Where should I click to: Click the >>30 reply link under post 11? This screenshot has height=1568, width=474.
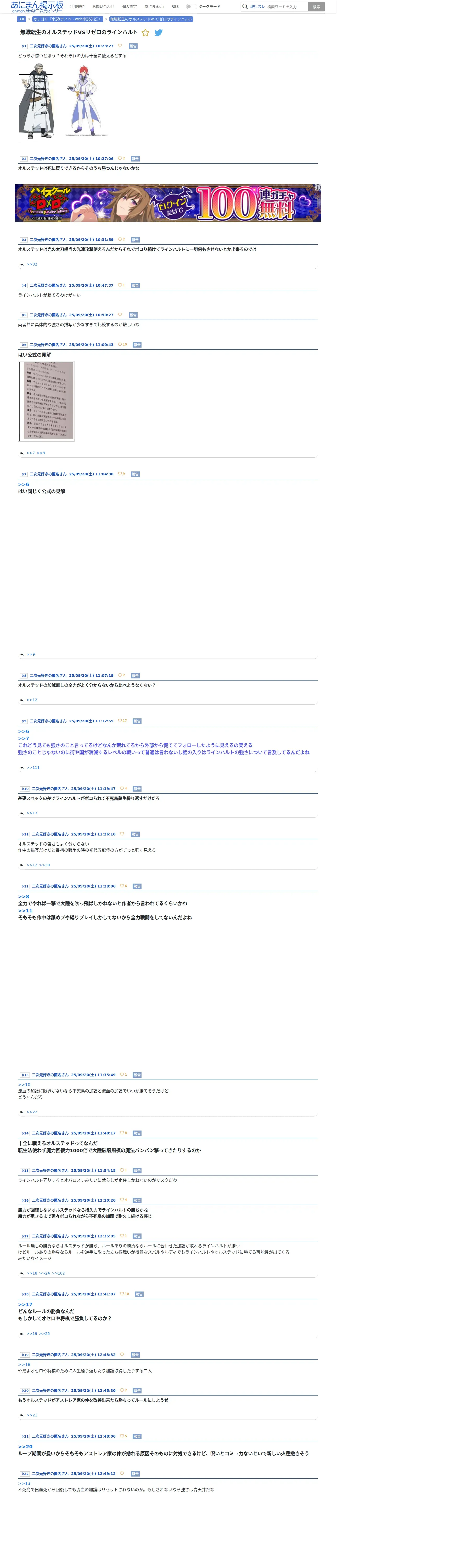(x=44, y=865)
